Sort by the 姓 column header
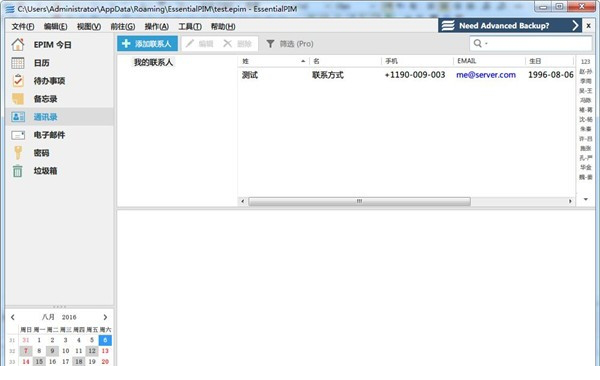The width and height of the screenshot is (600, 380). 273,61
